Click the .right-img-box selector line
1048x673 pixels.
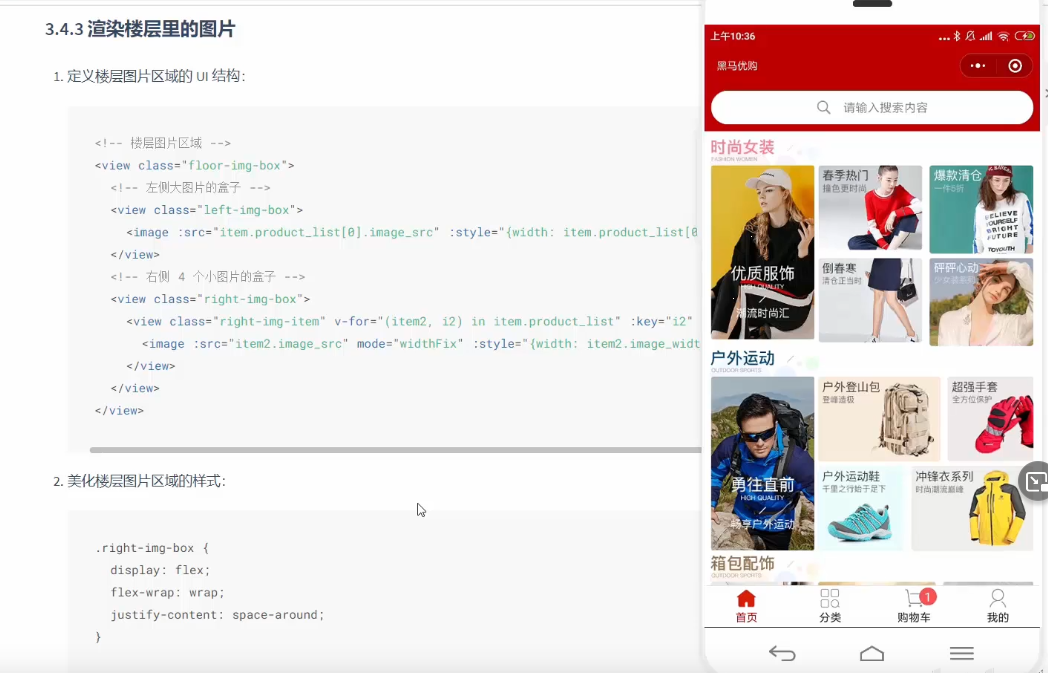[x=152, y=548]
